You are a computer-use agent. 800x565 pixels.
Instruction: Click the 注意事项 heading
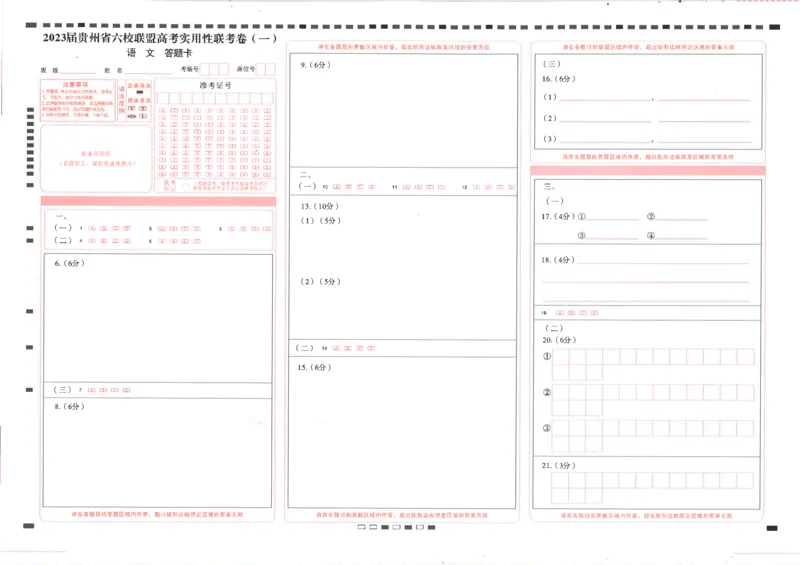[x=76, y=84]
